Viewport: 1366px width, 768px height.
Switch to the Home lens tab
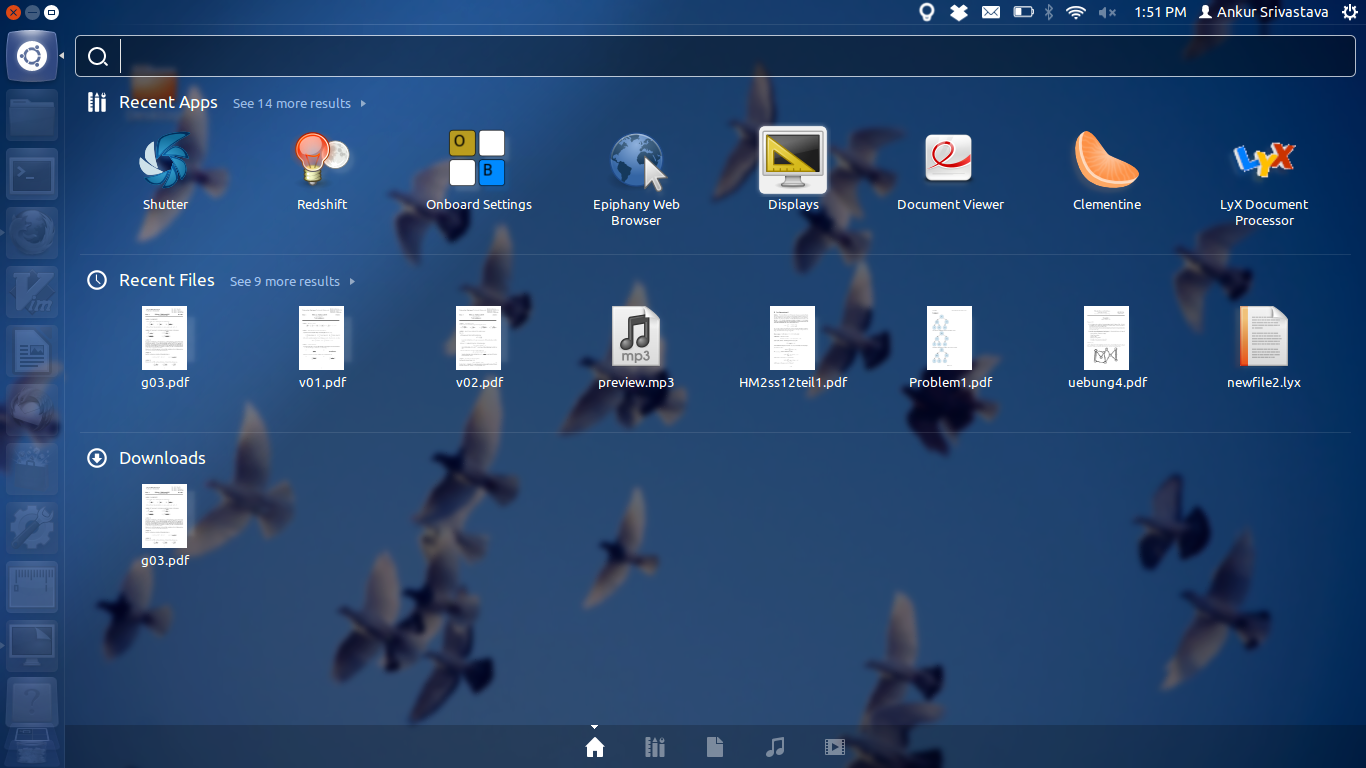point(595,746)
